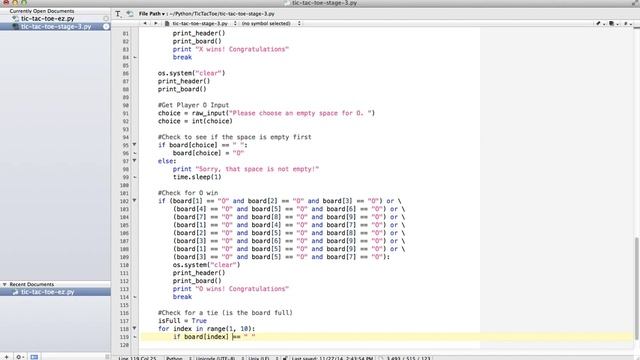Click the document state icon beside File Path

click(x=130, y=14)
